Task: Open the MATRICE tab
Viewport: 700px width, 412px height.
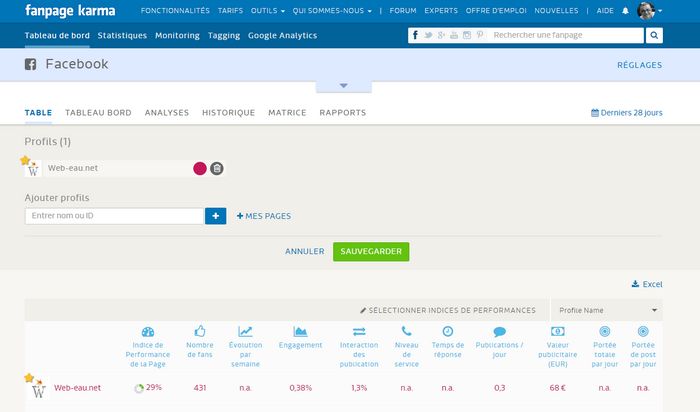Action: pyautogui.click(x=287, y=112)
